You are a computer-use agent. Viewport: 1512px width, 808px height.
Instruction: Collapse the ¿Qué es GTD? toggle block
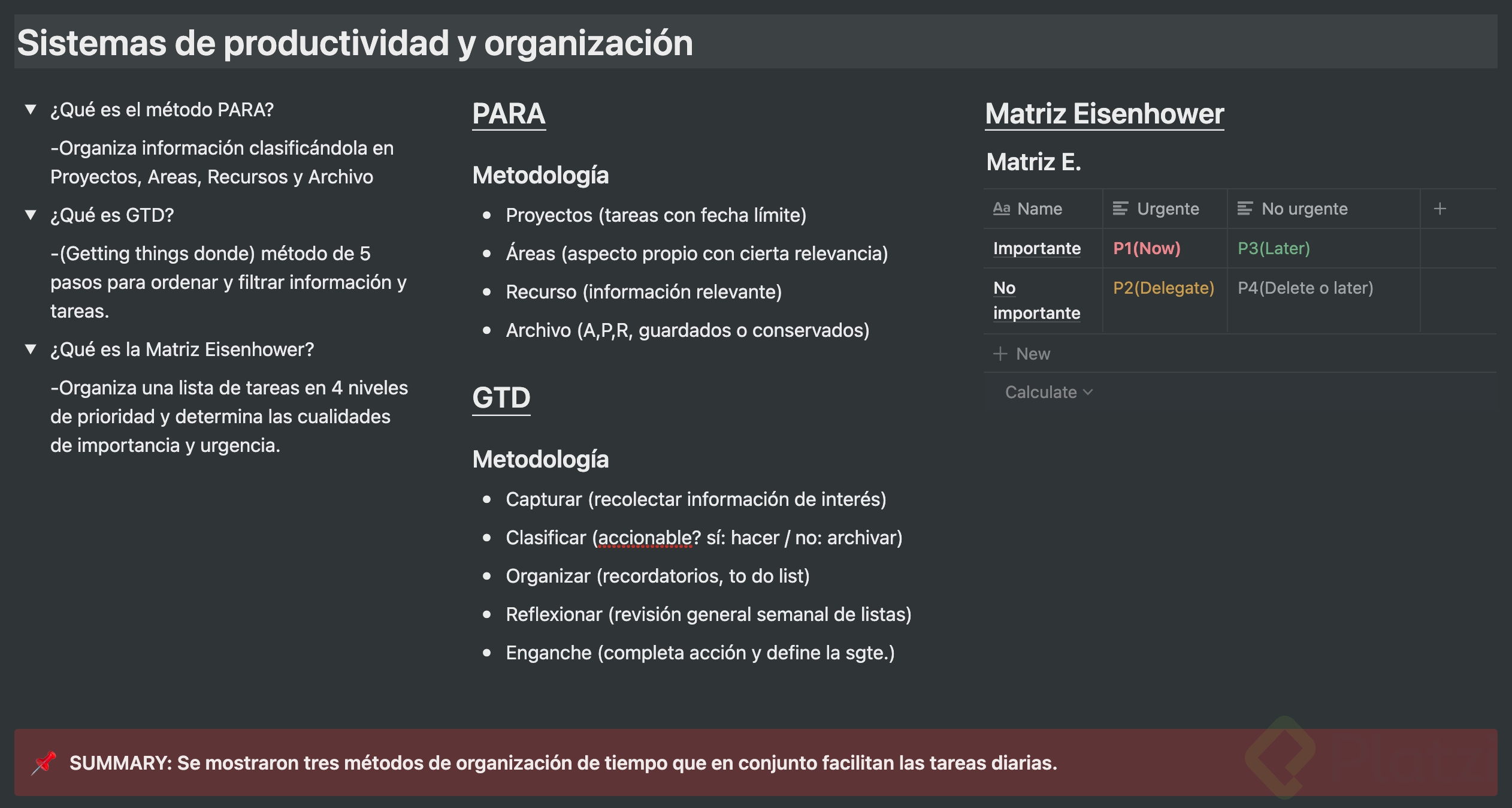pyautogui.click(x=31, y=215)
